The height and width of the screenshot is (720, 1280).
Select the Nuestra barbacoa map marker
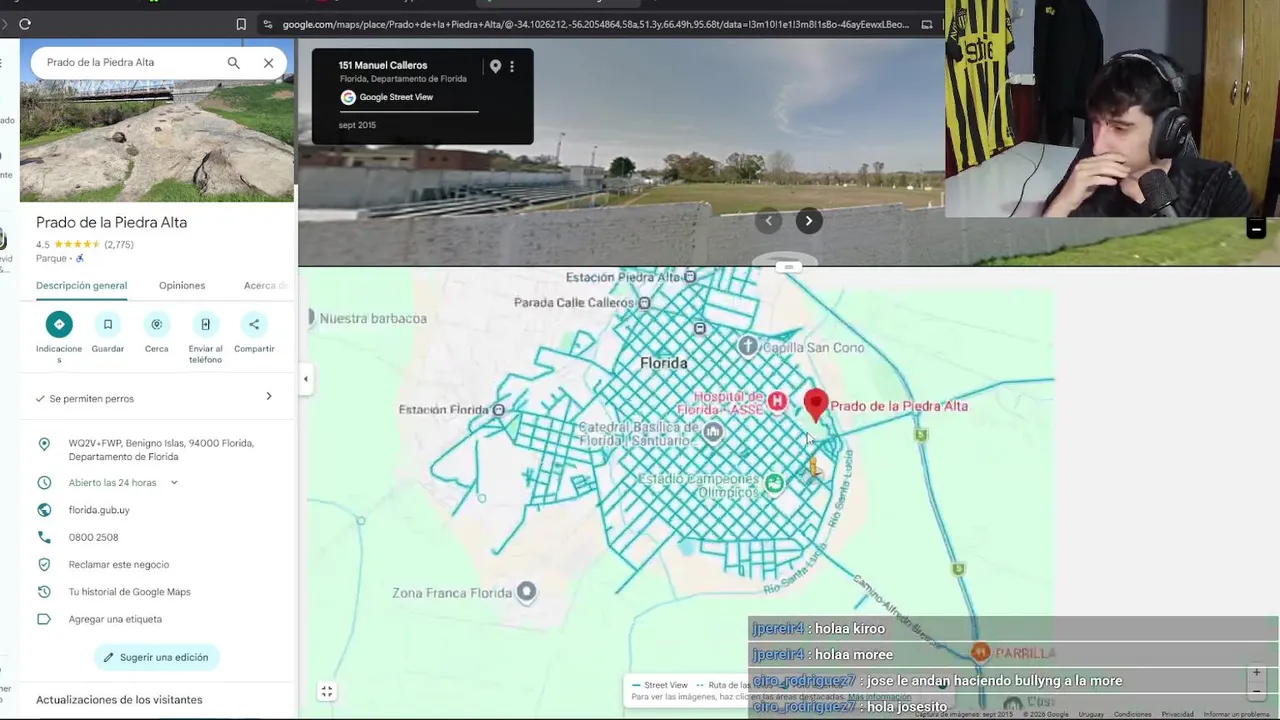pos(312,318)
